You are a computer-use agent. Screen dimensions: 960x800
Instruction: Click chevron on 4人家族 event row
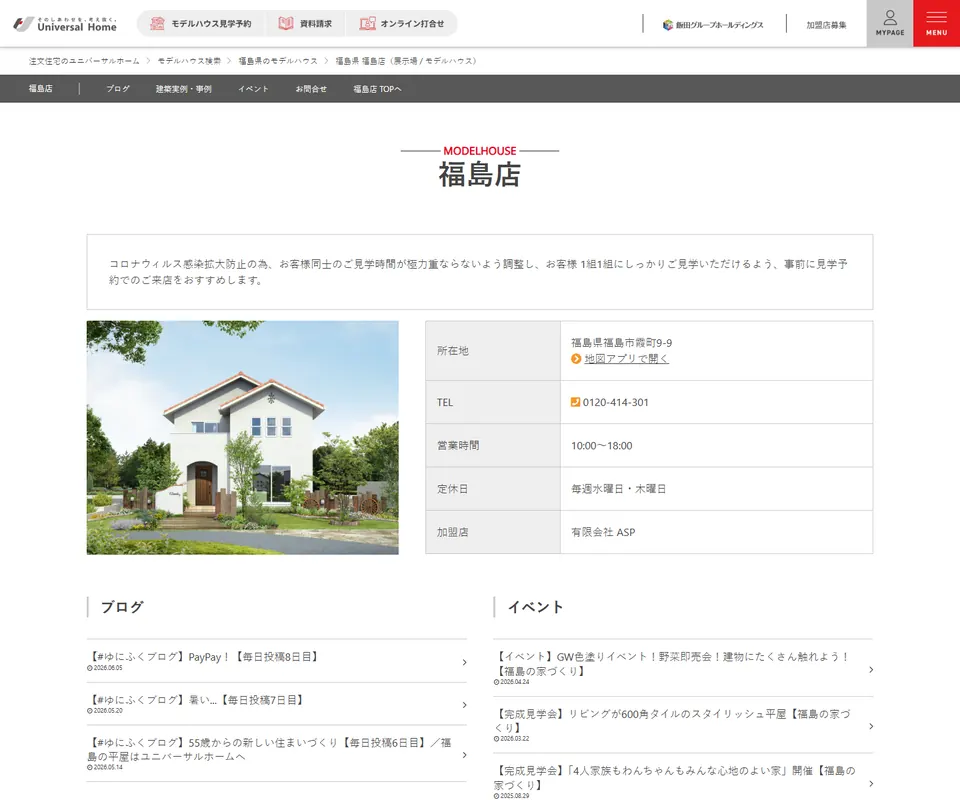coord(871,783)
